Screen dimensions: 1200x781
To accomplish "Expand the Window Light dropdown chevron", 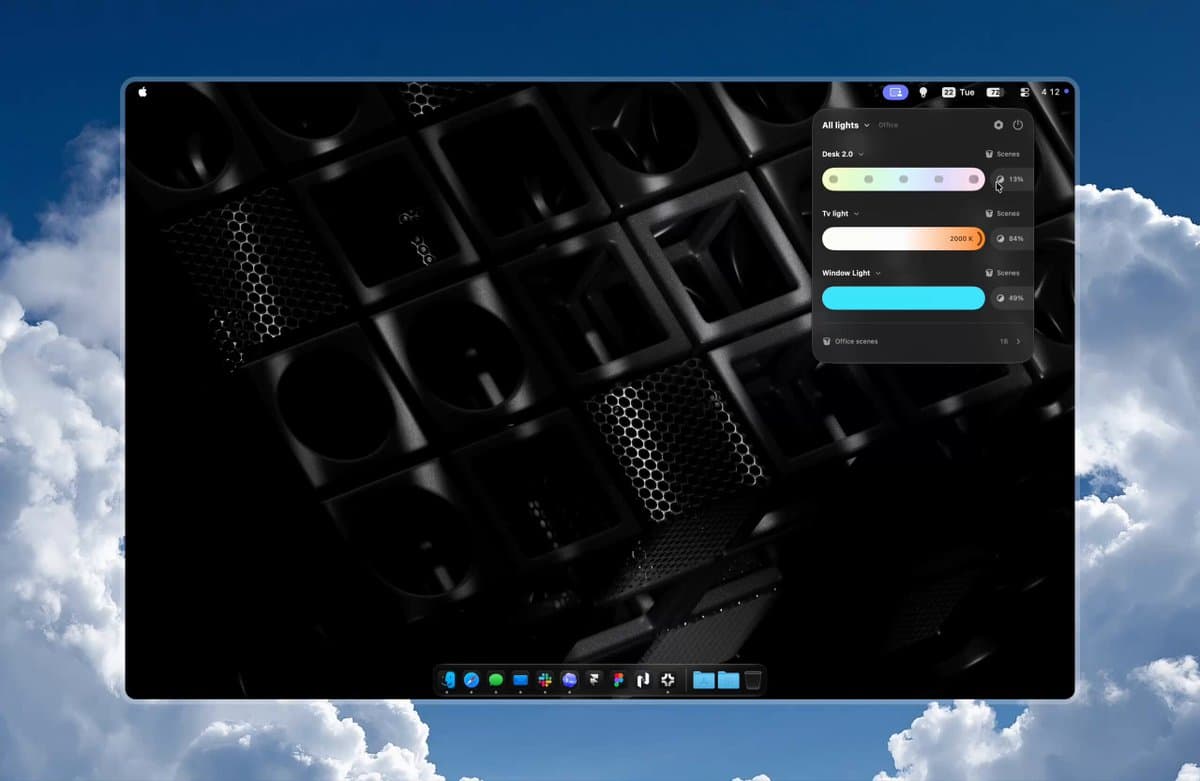I will 878,272.
